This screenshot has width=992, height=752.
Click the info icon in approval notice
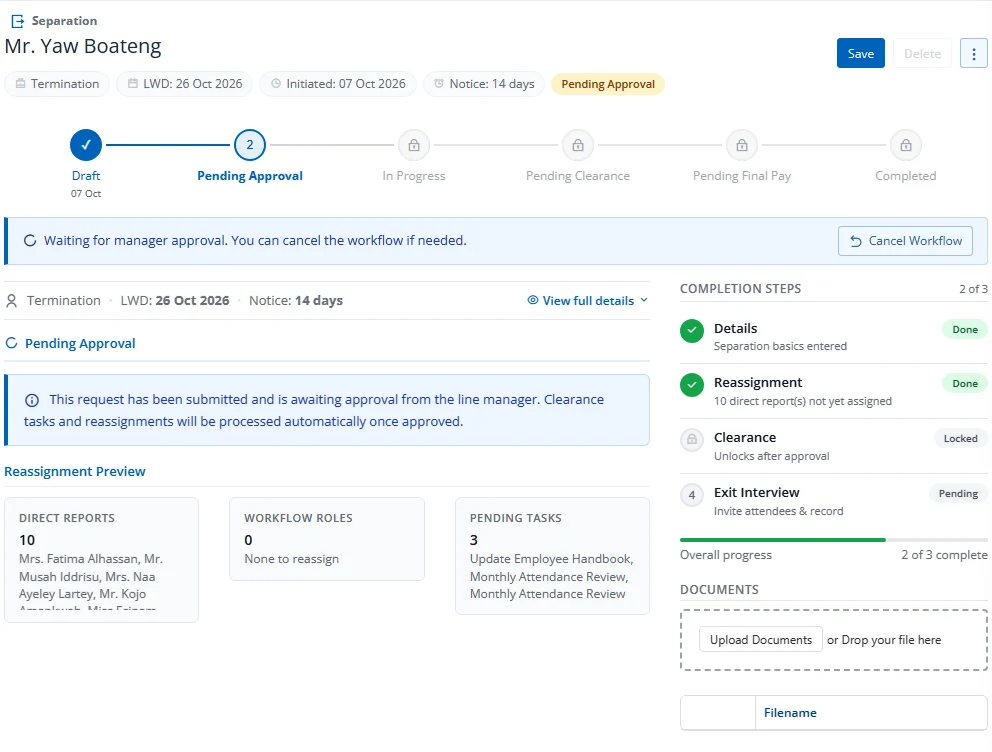pos(32,400)
